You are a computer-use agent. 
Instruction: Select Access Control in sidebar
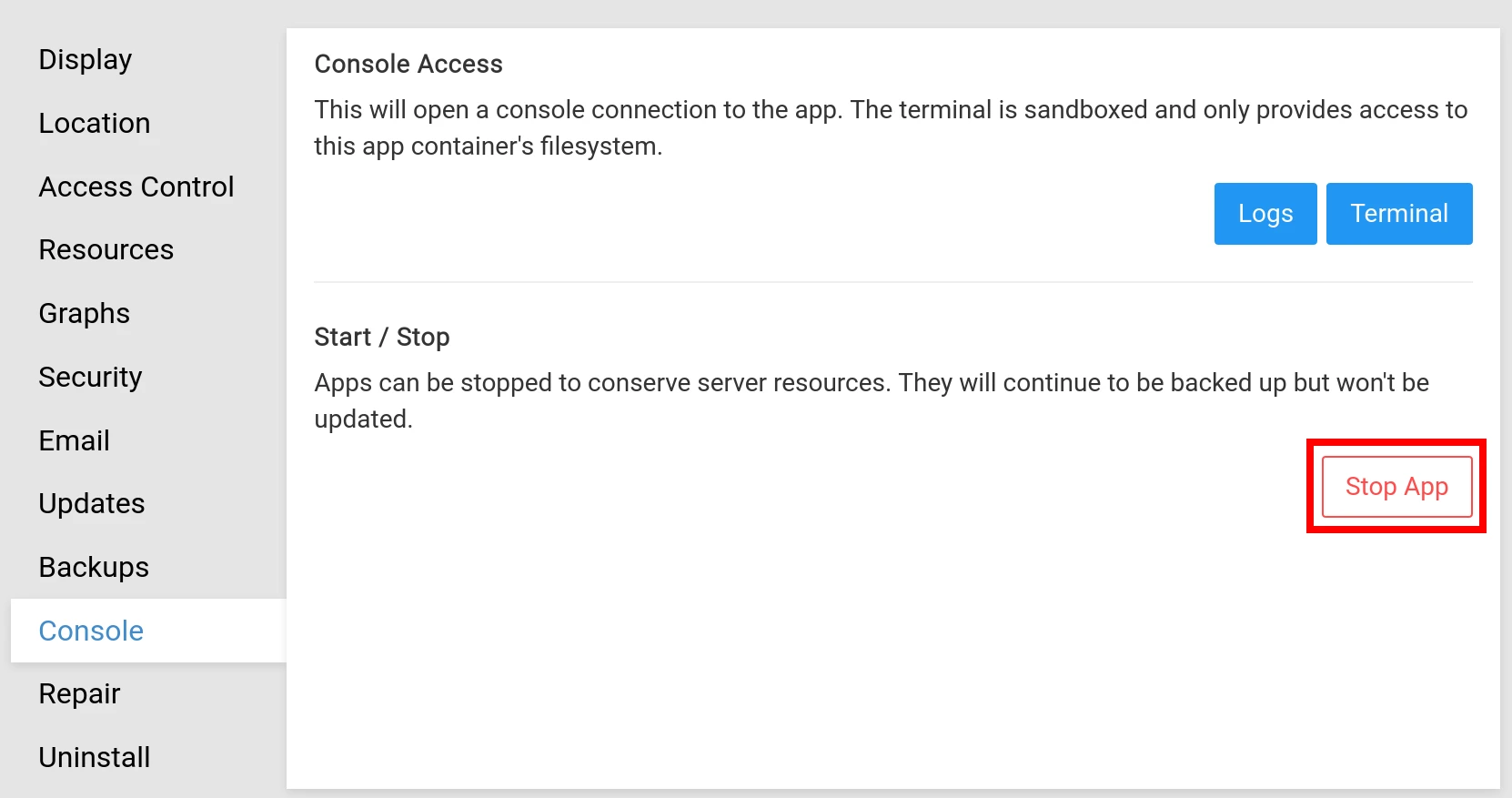click(136, 187)
